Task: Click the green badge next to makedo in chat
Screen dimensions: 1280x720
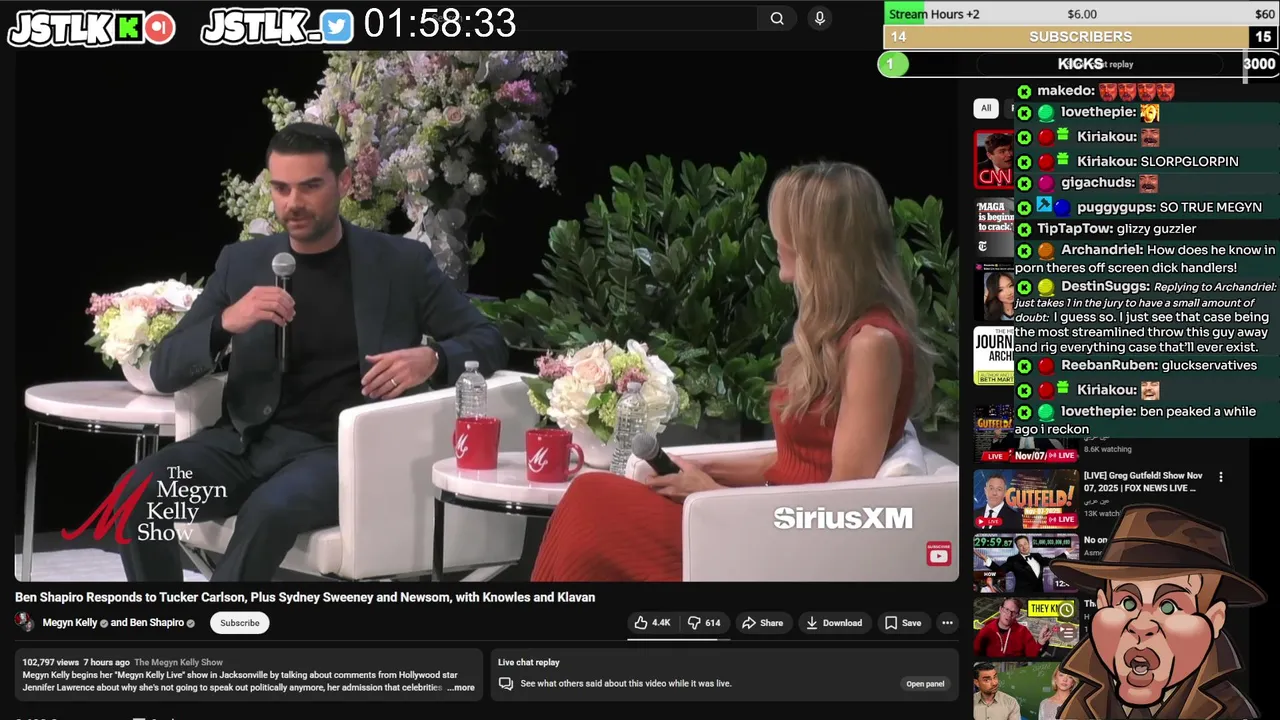Action: click(x=1024, y=91)
